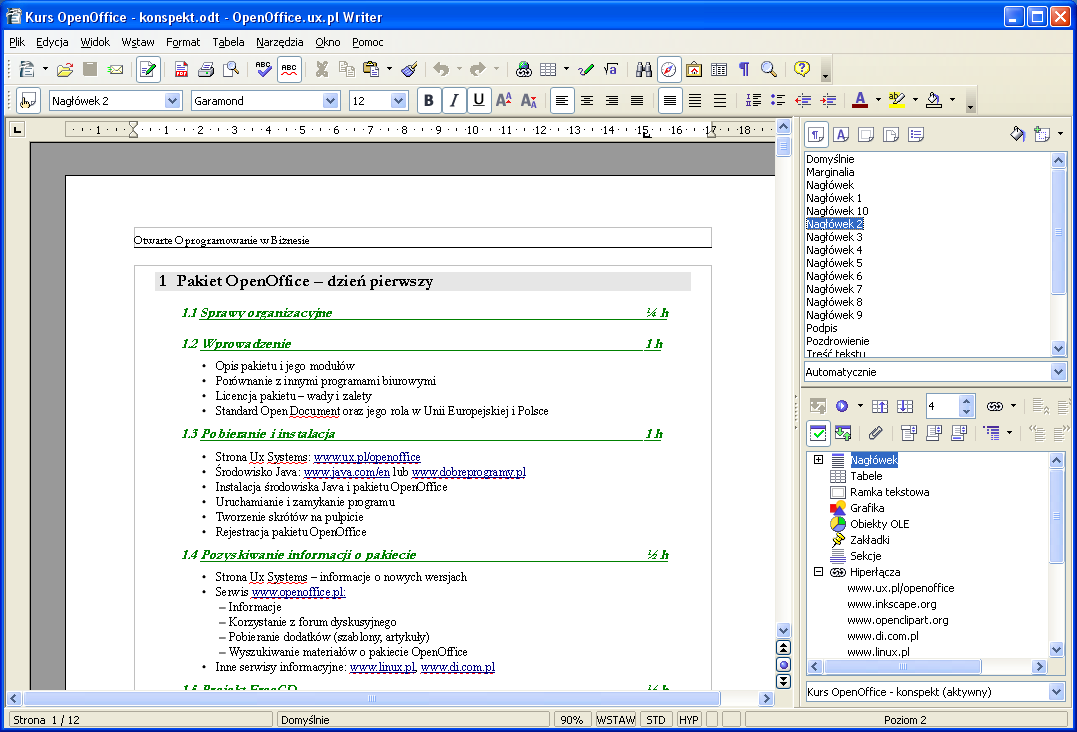Align text left
This screenshot has width=1077, height=732.
tap(562, 101)
